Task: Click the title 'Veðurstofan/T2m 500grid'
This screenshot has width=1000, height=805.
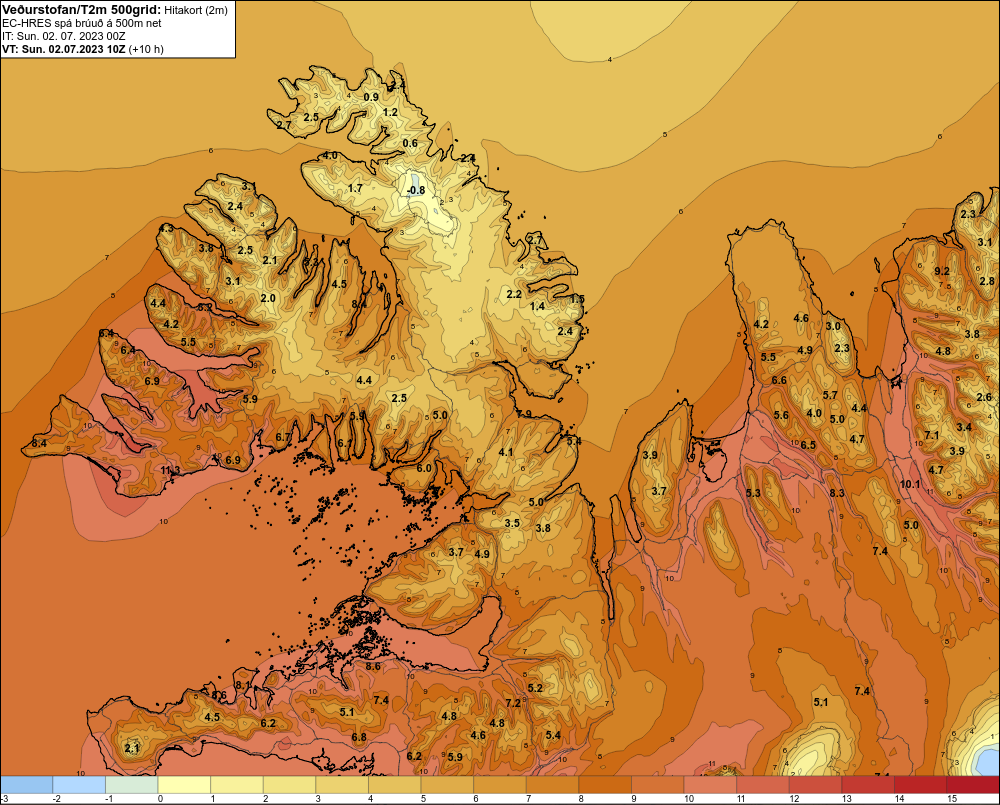Action: (82, 10)
